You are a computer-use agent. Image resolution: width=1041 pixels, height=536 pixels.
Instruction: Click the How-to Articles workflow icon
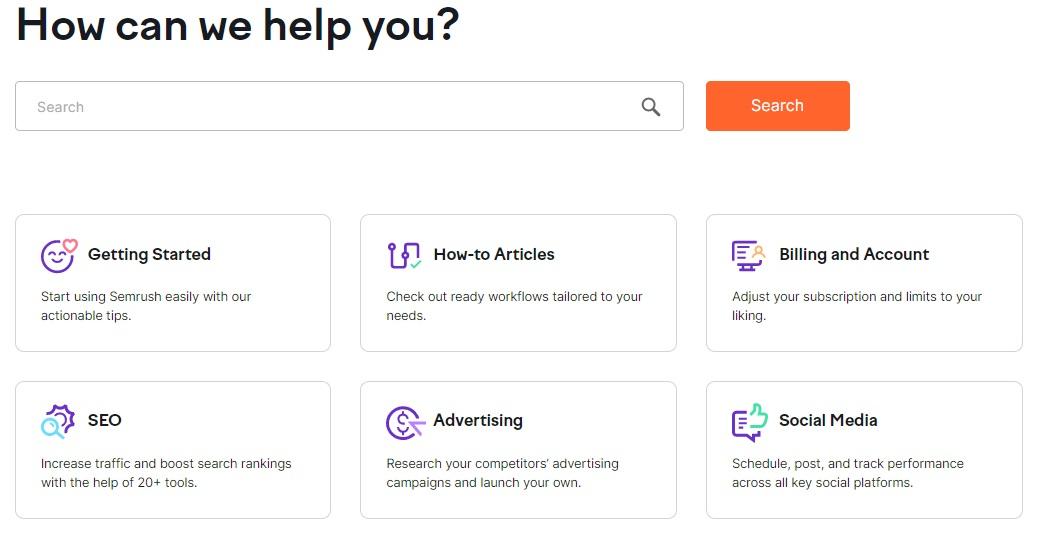click(x=404, y=255)
